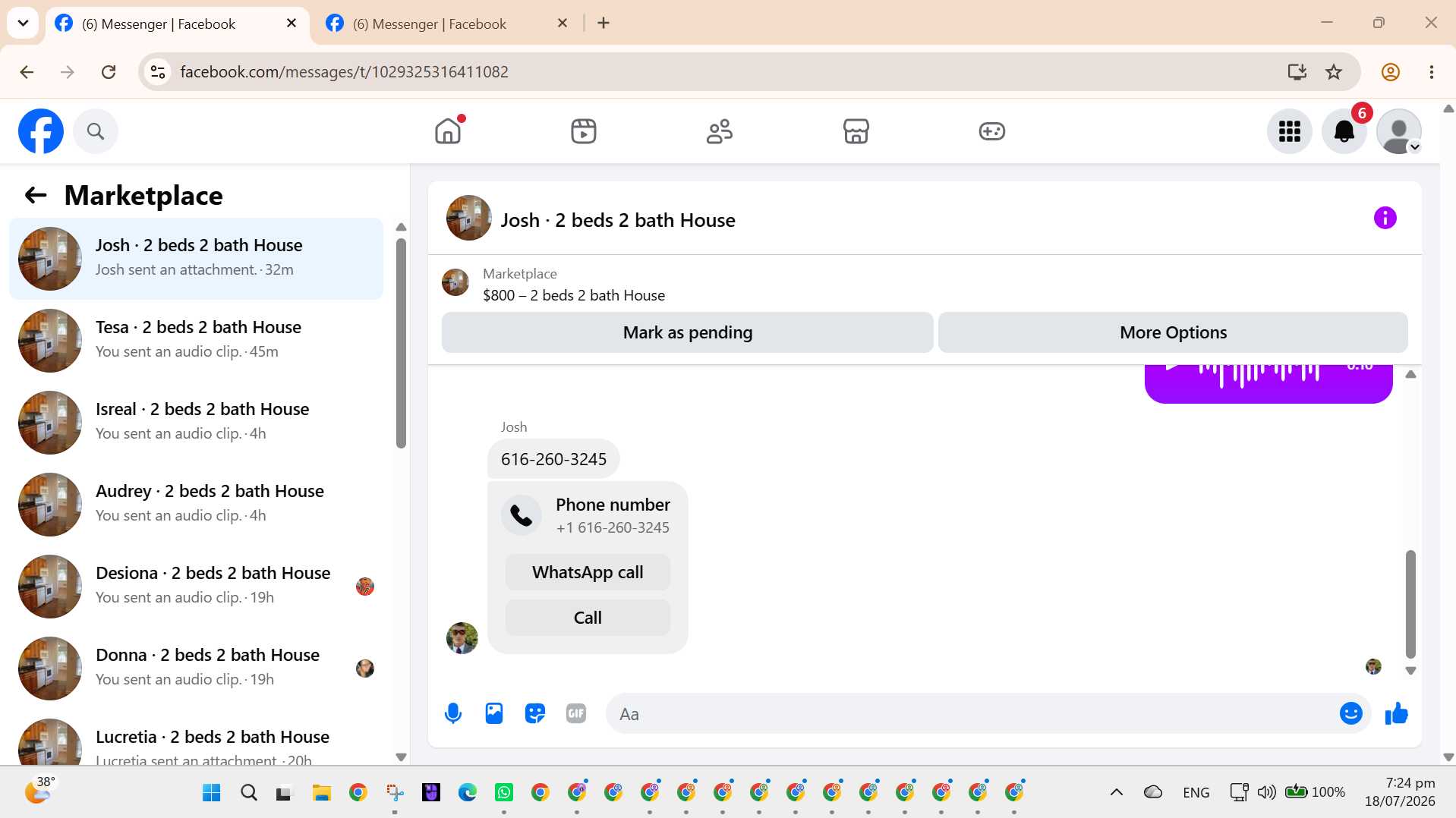Viewport: 1456px width, 818px height.
Task: Go back from the Marketplace inbox
Action: coord(36,196)
